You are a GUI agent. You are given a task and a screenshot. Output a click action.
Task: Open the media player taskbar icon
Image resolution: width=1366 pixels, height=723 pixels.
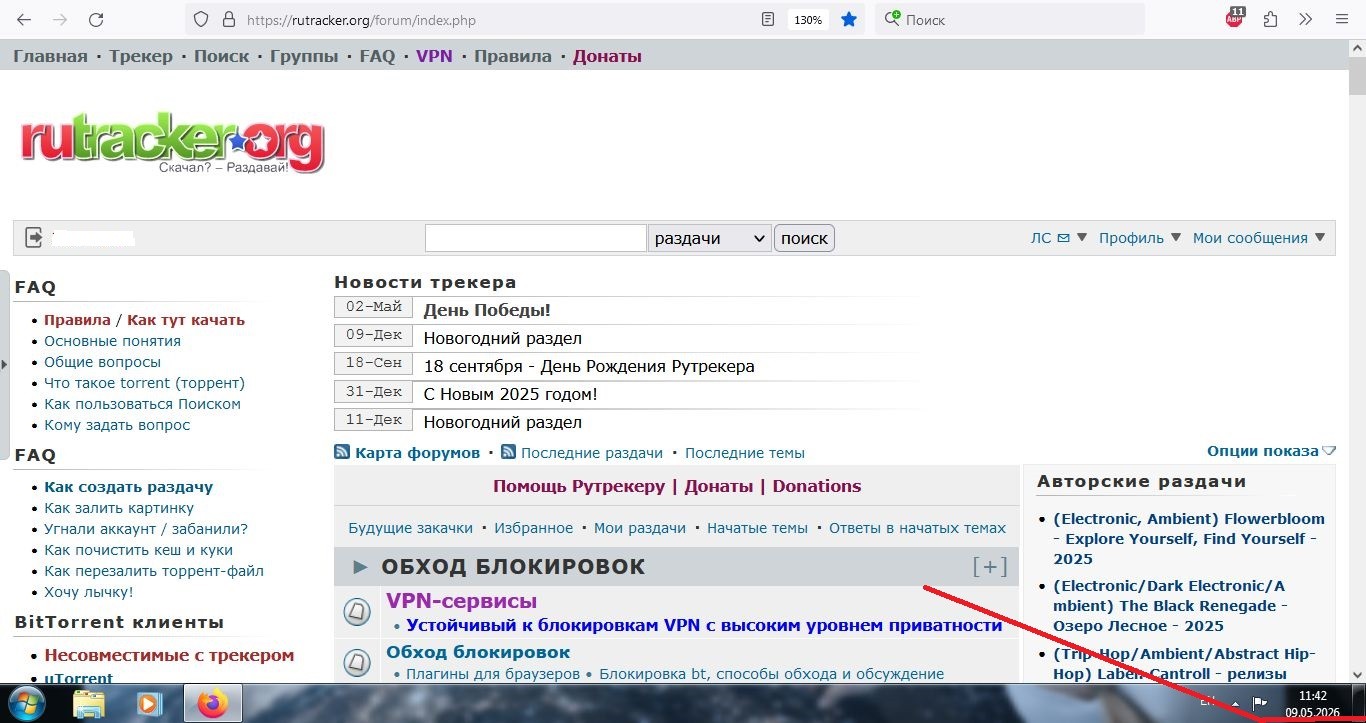149,704
